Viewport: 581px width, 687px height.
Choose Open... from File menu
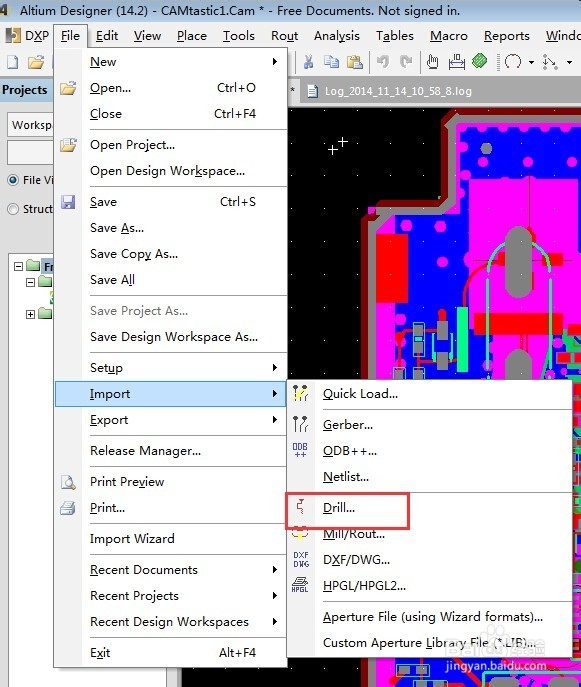[x=171, y=88]
